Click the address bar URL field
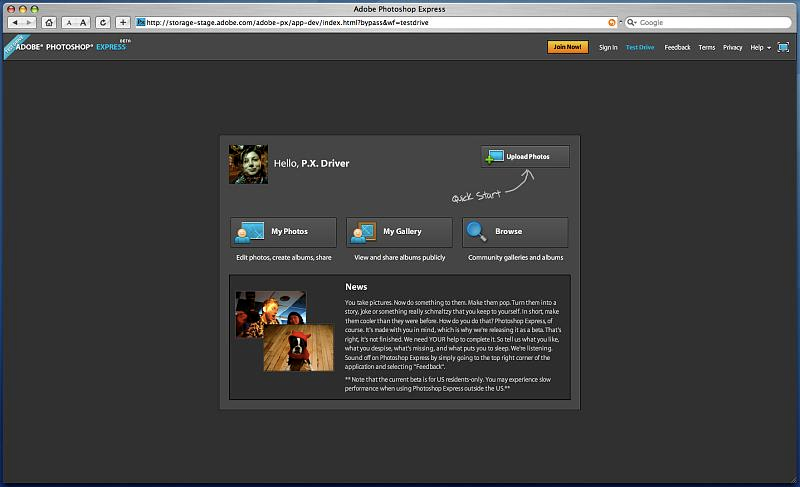800x487 pixels. tap(377, 22)
